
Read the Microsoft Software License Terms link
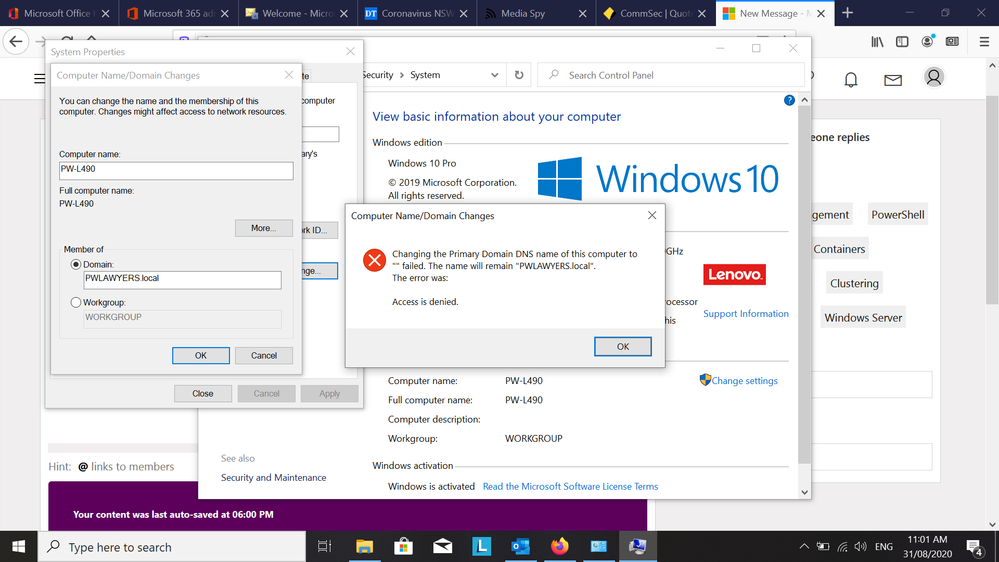(x=570, y=486)
